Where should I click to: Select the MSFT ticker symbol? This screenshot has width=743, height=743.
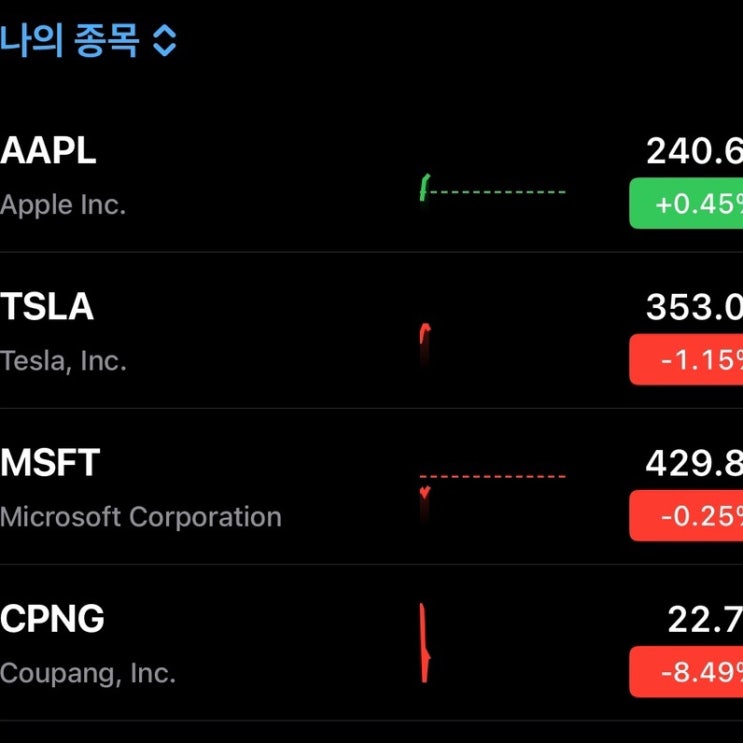click(51, 463)
